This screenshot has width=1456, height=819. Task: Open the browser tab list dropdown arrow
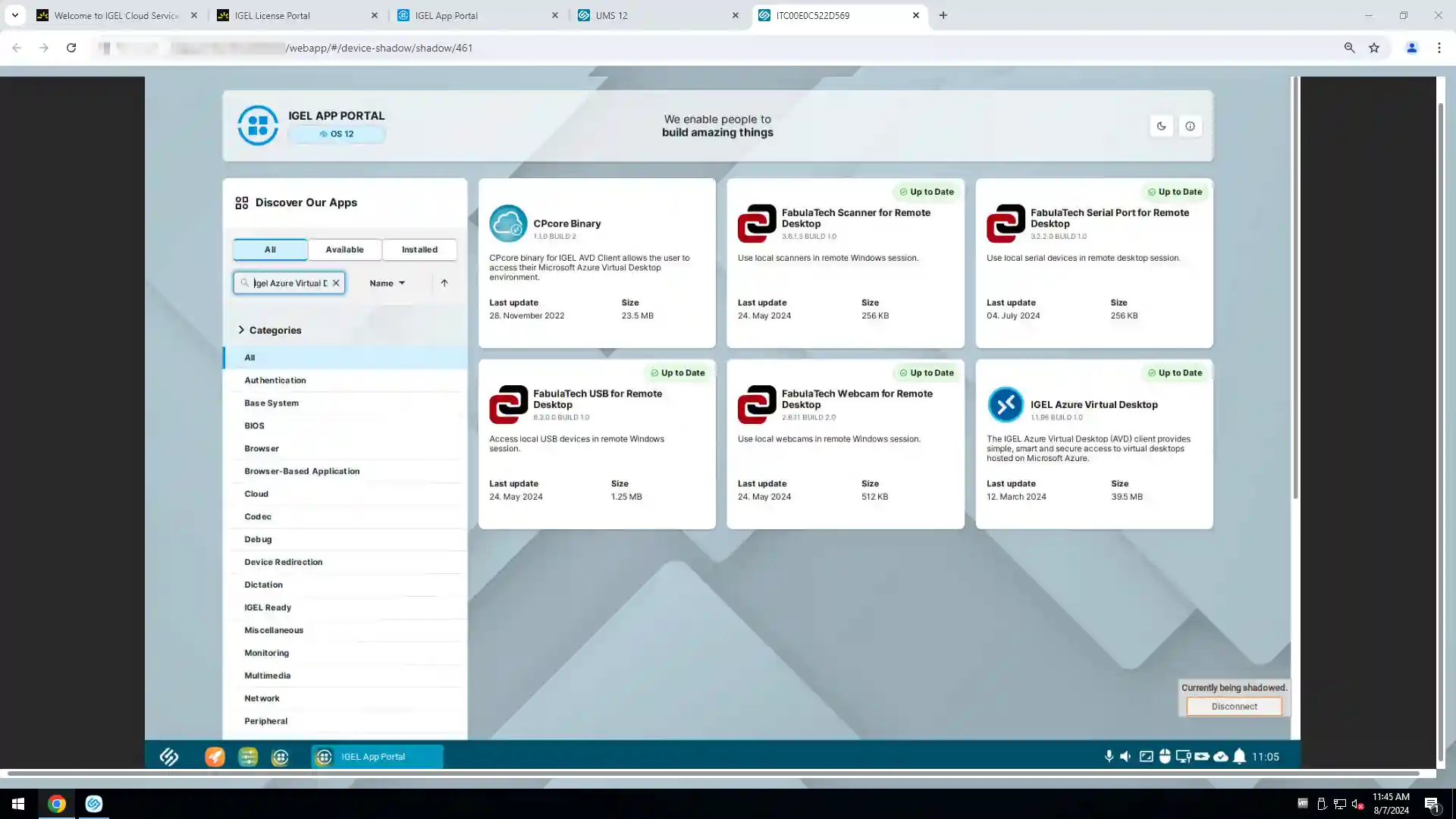14,15
